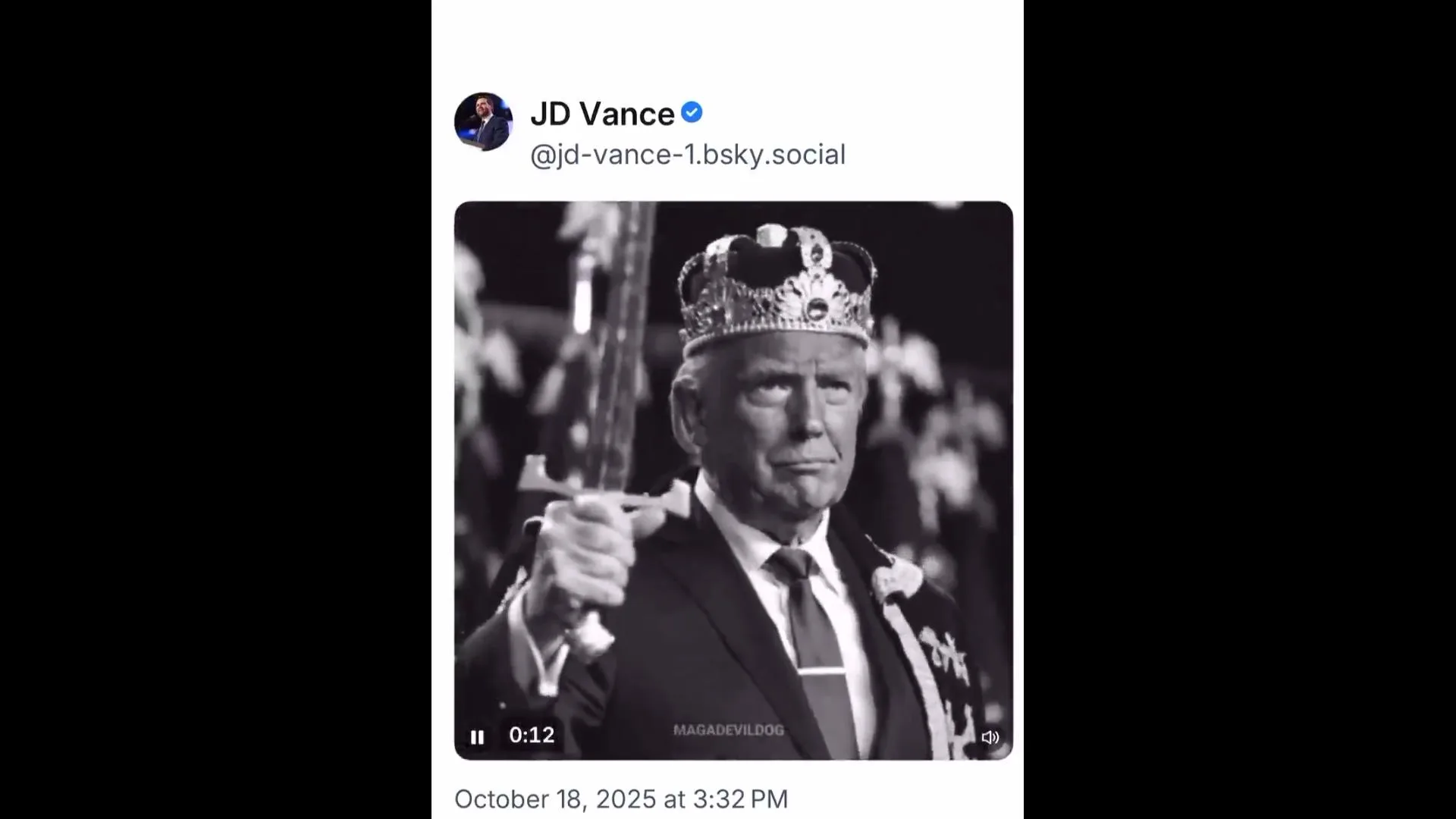
Task: Pause the playing video
Action: pos(477,737)
